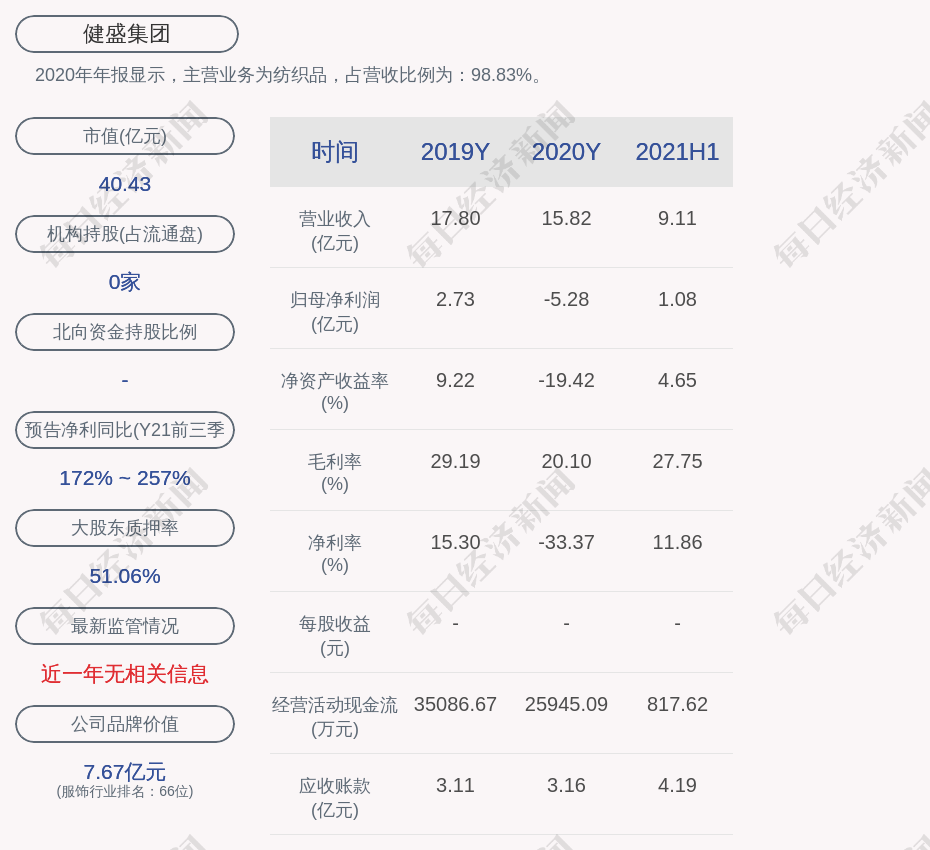This screenshot has width=930, height=850.
Task: Select revenue value 9.11
Action: pyautogui.click(x=677, y=218)
